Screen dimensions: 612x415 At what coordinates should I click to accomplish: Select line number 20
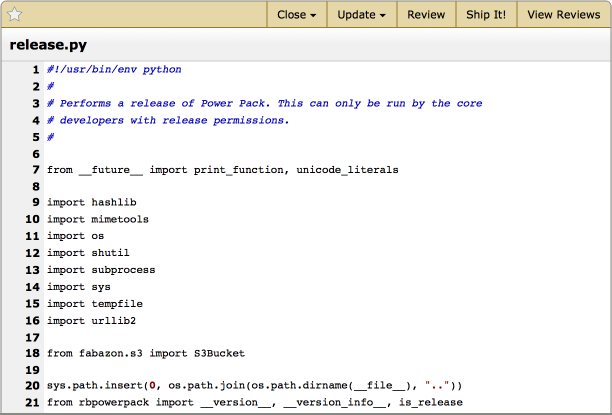(x=32, y=386)
